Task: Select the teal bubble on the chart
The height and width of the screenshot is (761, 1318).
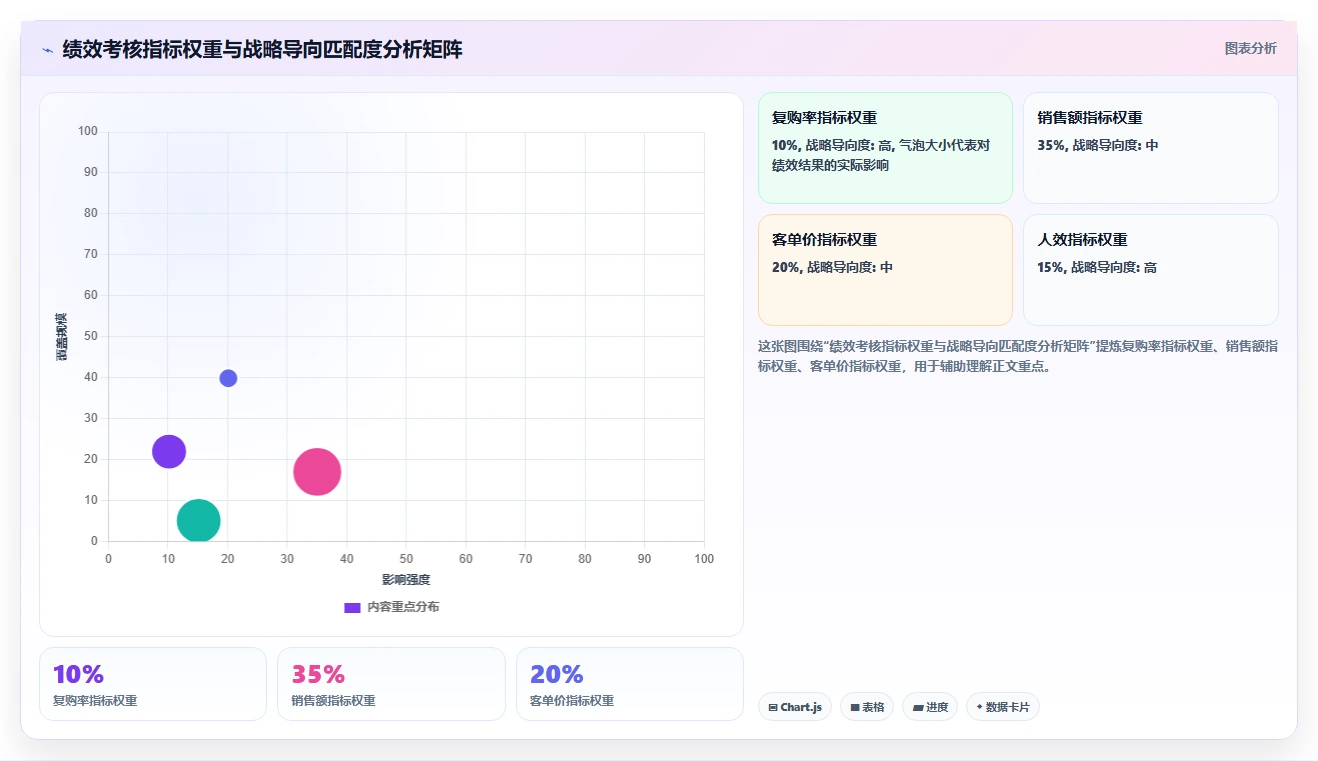Action: [198, 520]
